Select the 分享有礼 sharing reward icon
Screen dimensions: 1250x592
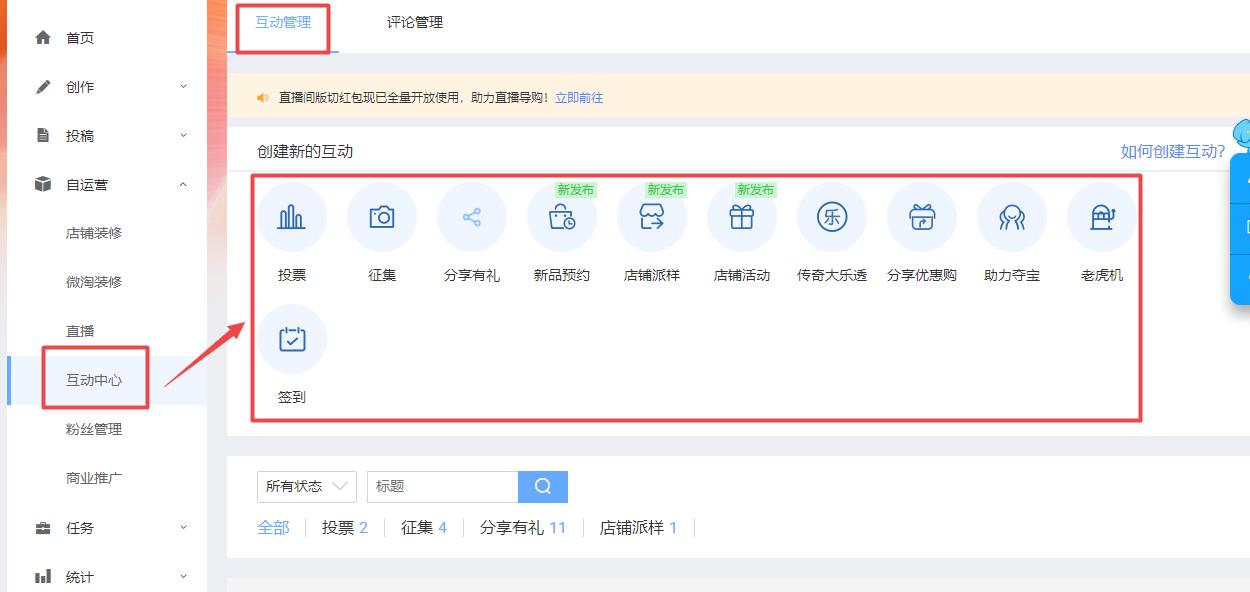[471, 216]
